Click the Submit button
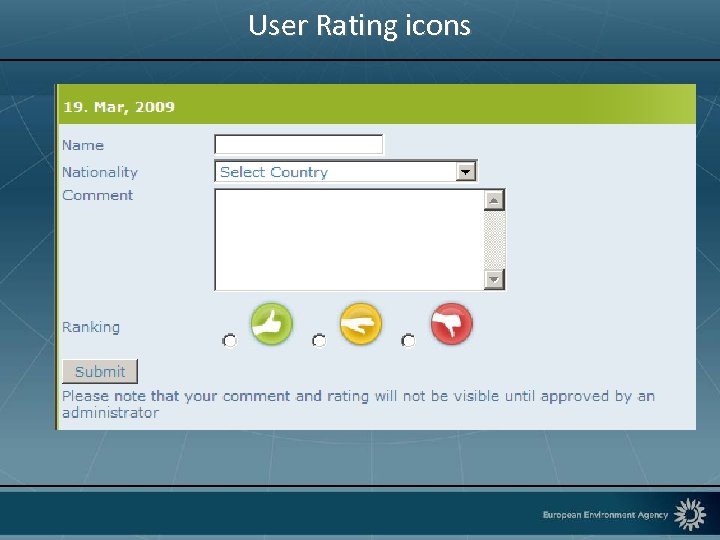Viewport: 720px width, 540px height. [100, 371]
